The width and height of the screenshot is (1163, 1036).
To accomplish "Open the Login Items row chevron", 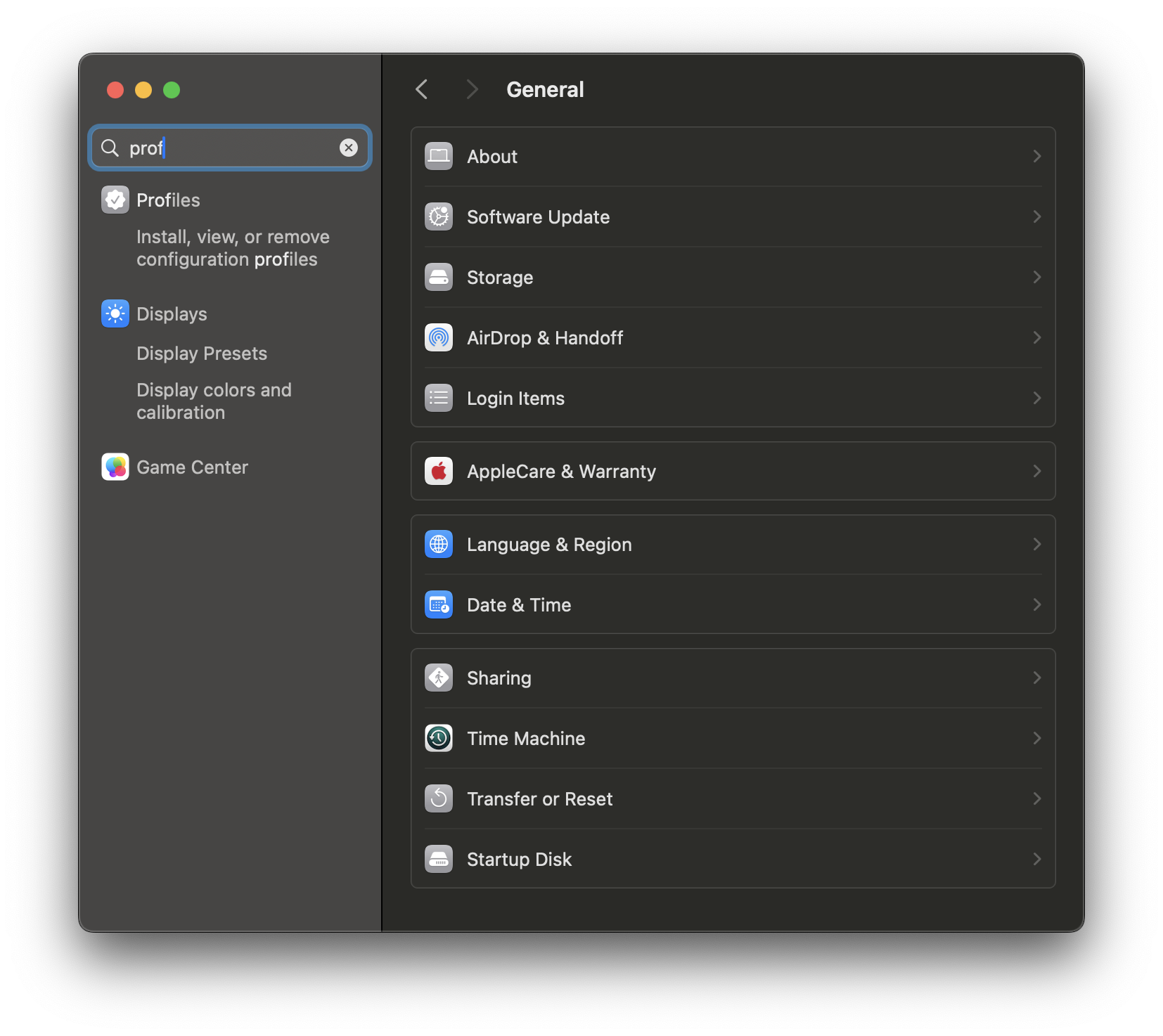I will coord(1037,398).
